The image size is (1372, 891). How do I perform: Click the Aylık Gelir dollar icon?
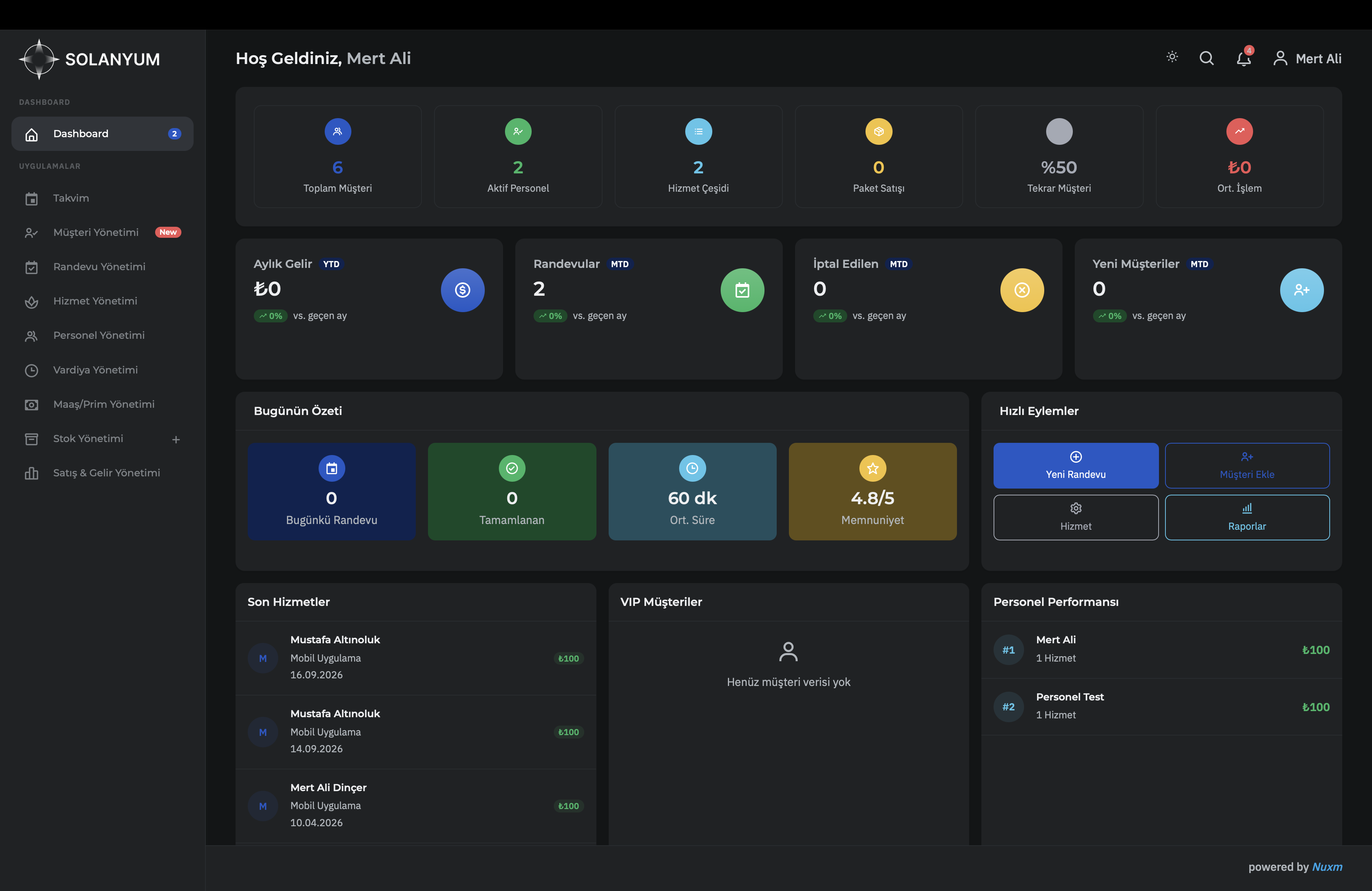[462, 290]
